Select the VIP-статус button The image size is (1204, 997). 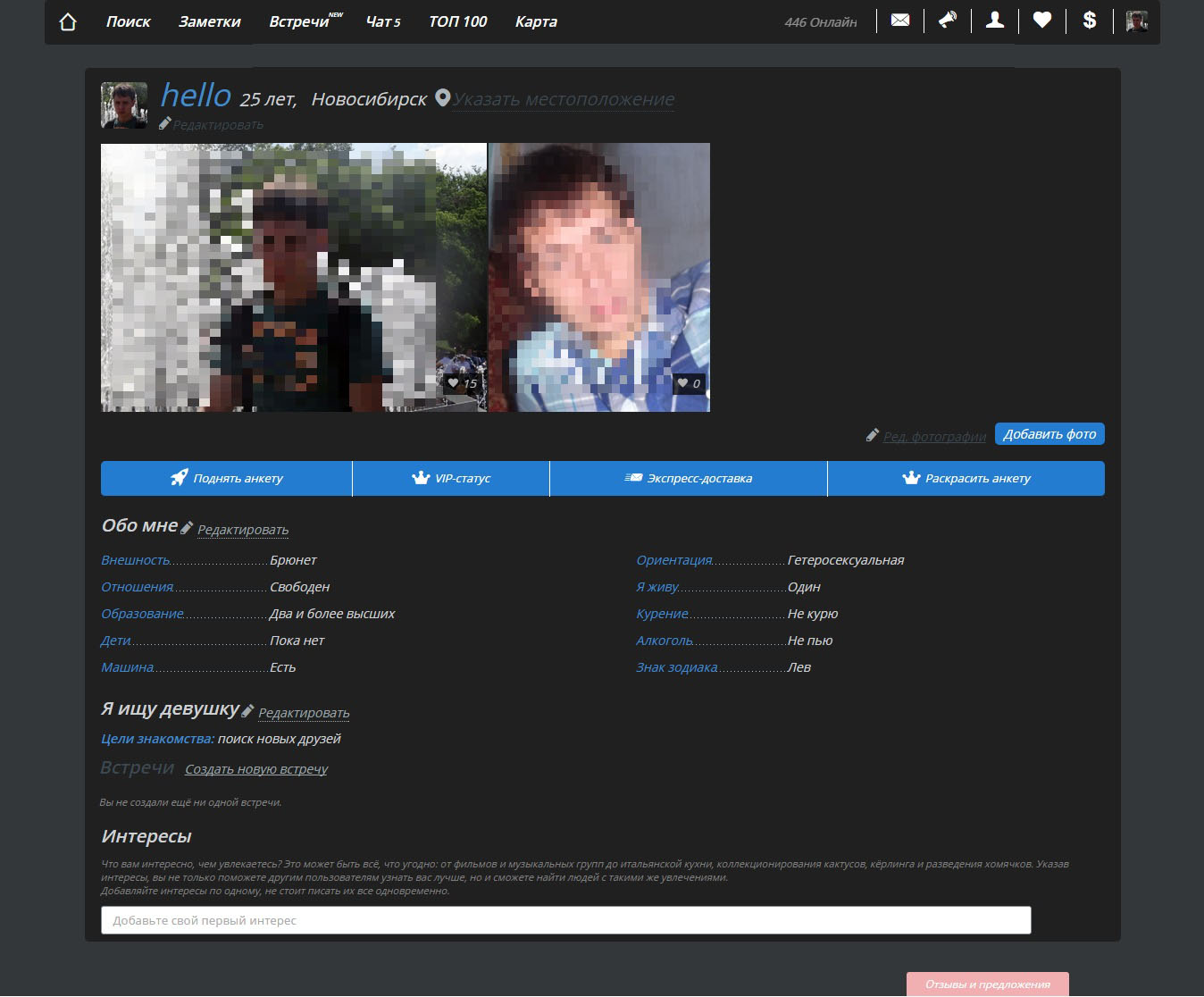tap(451, 478)
